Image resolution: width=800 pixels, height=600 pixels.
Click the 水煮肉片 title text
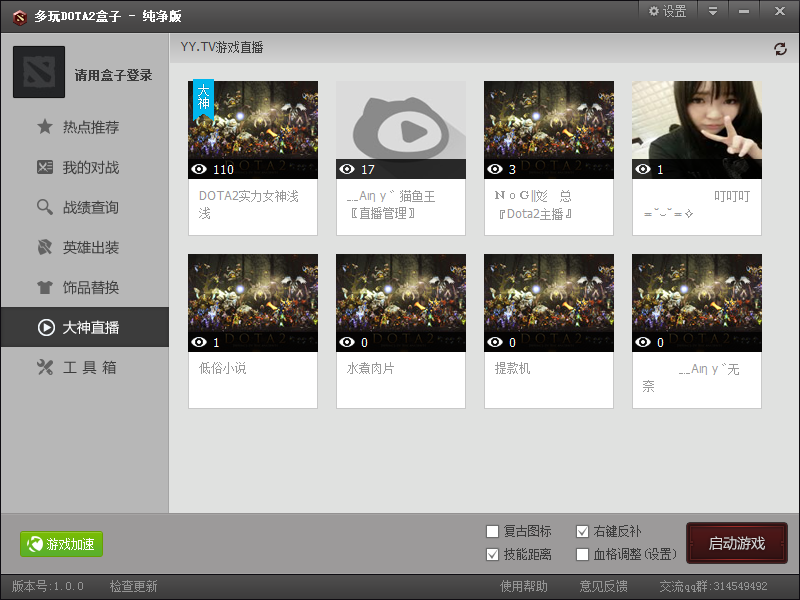point(370,368)
